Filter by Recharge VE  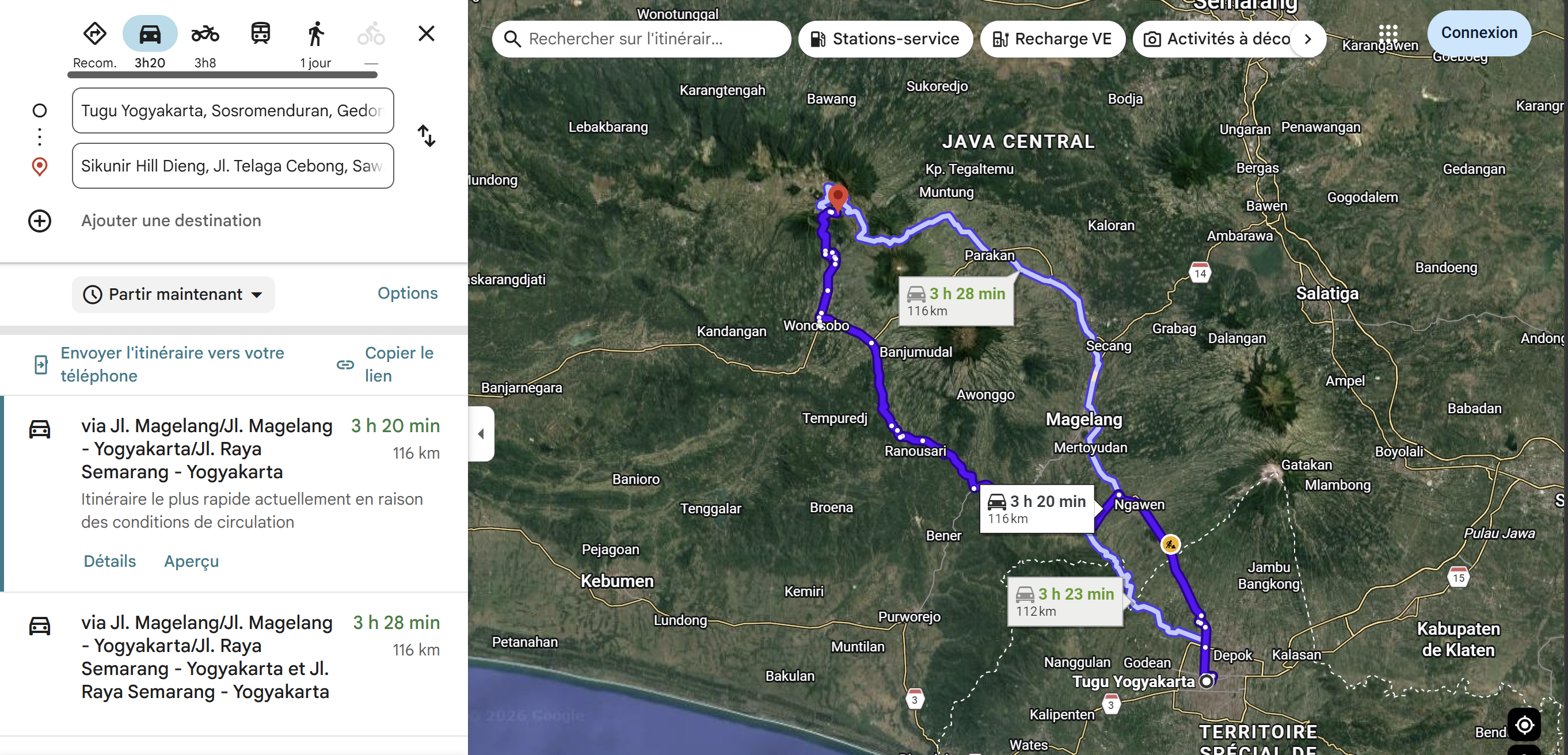[1052, 39]
